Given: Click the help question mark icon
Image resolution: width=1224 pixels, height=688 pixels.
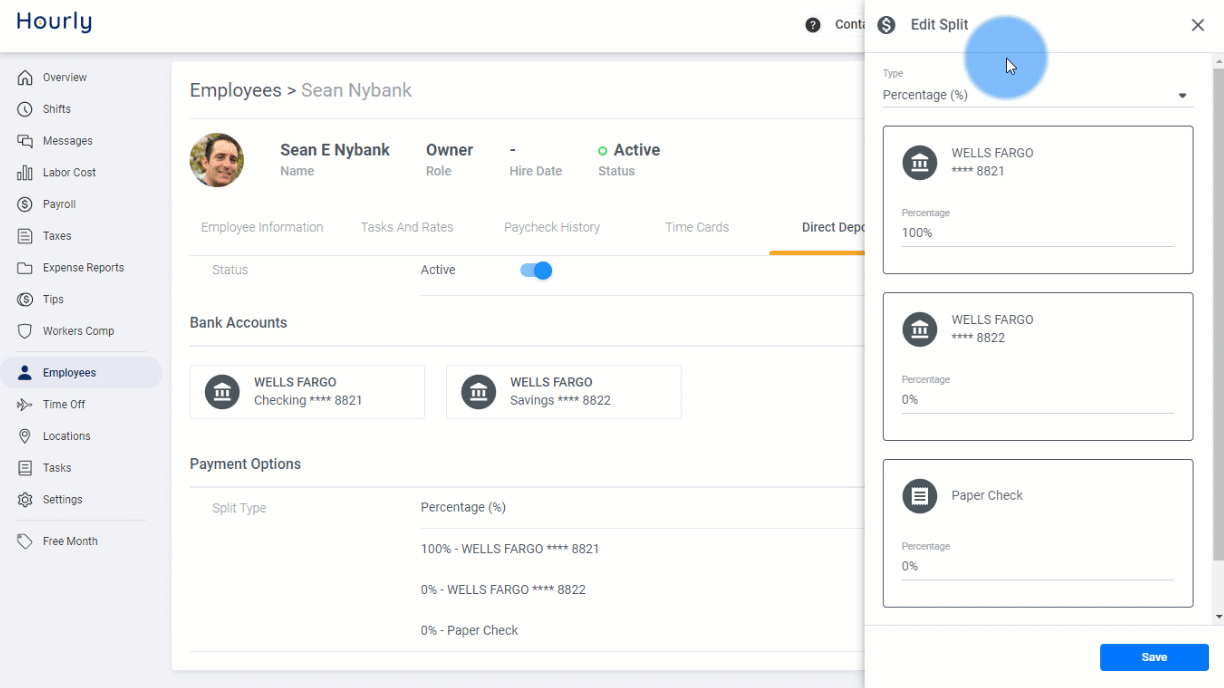Looking at the screenshot, I should 813,25.
